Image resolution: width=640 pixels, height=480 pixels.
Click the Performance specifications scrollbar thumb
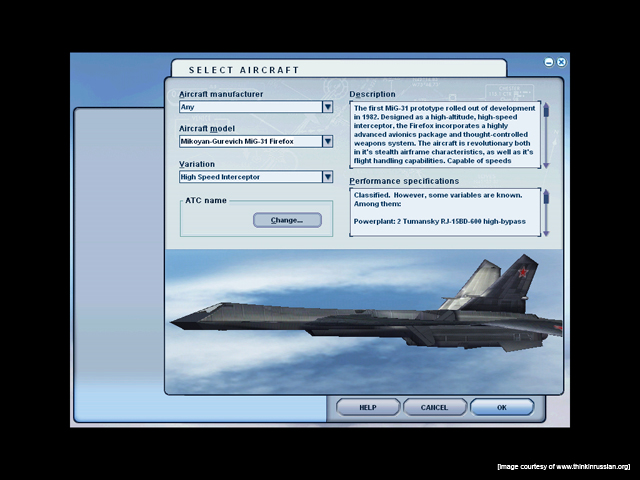546,199
